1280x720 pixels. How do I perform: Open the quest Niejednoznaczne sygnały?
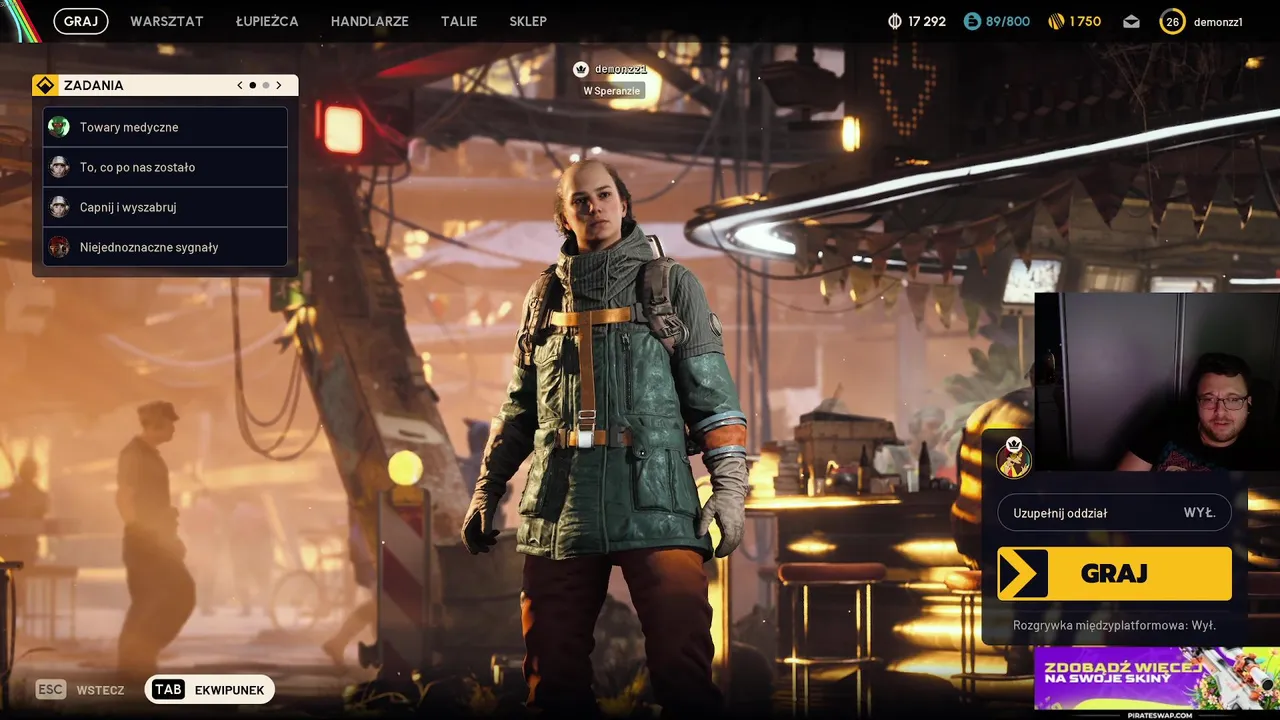coord(165,247)
